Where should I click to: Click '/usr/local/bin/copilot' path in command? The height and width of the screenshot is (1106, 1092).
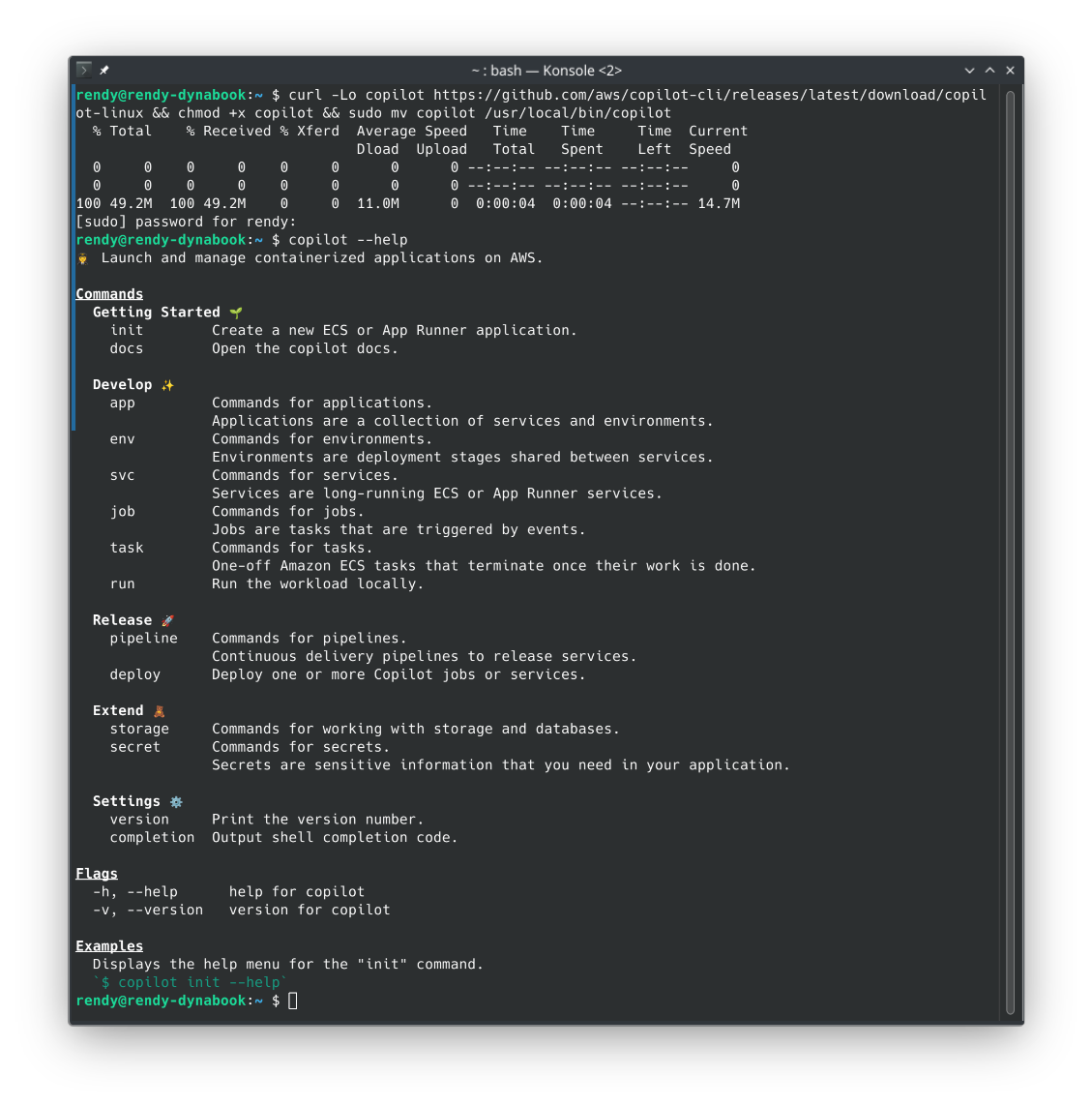(x=577, y=113)
